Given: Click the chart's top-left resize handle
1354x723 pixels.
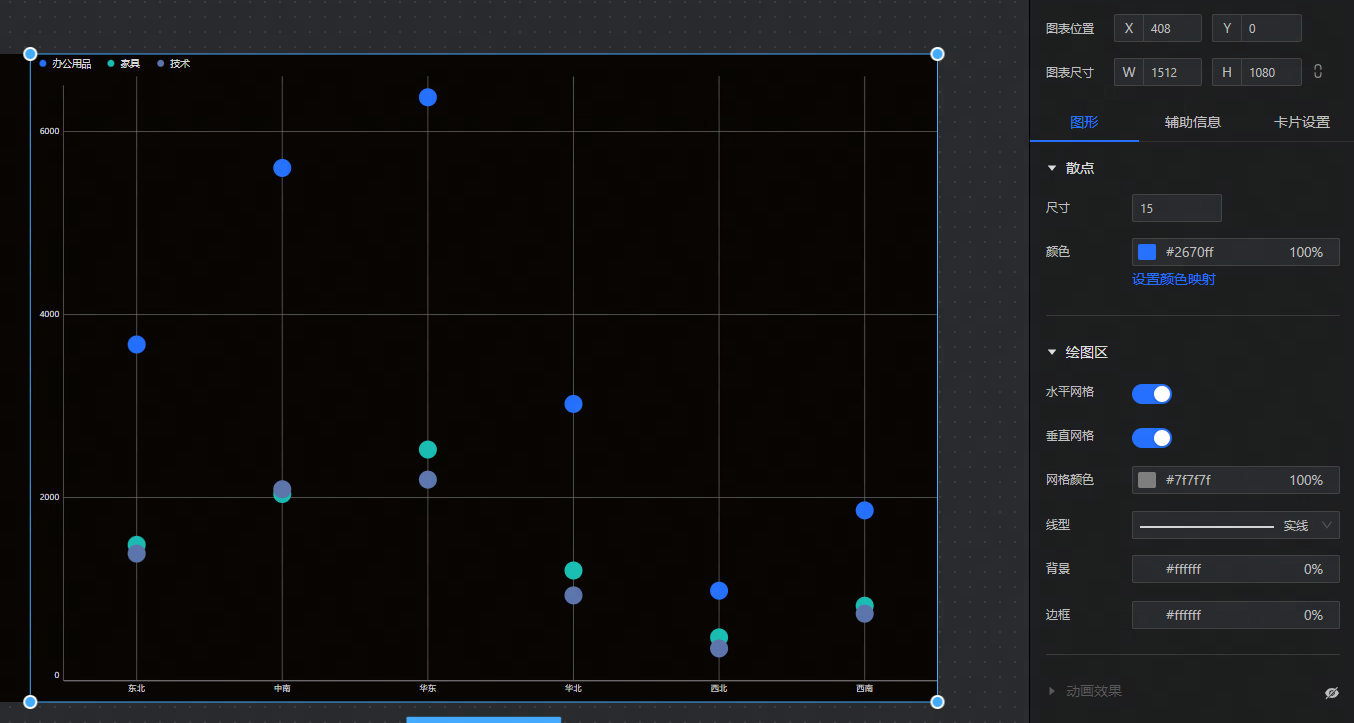Looking at the screenshot, I should (30, 54).
